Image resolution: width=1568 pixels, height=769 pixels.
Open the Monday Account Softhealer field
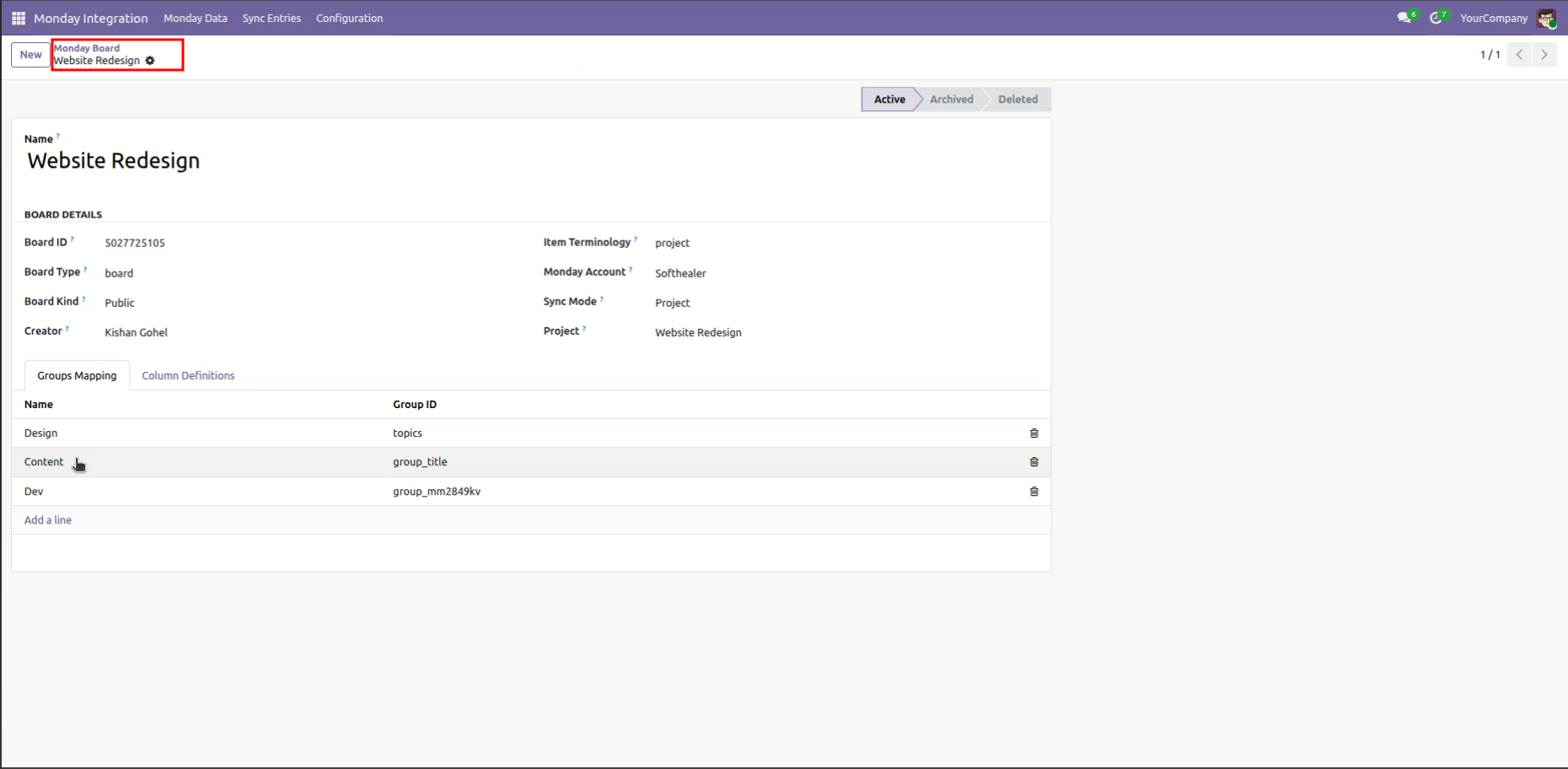coord(680,273)
